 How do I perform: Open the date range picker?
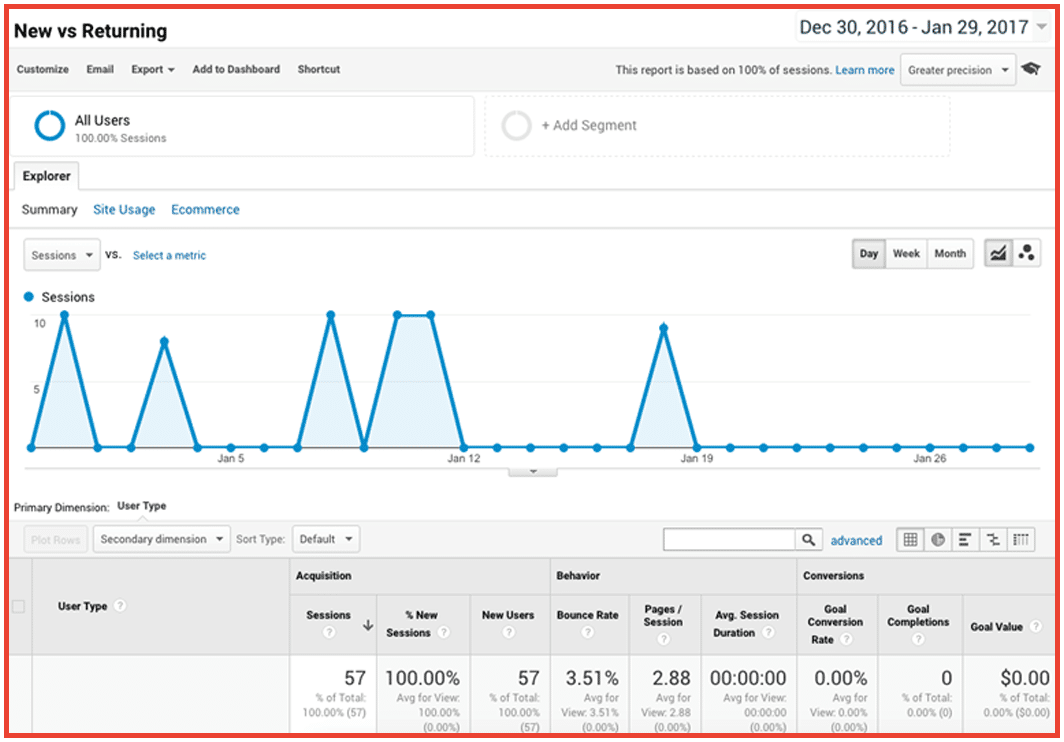922,27
